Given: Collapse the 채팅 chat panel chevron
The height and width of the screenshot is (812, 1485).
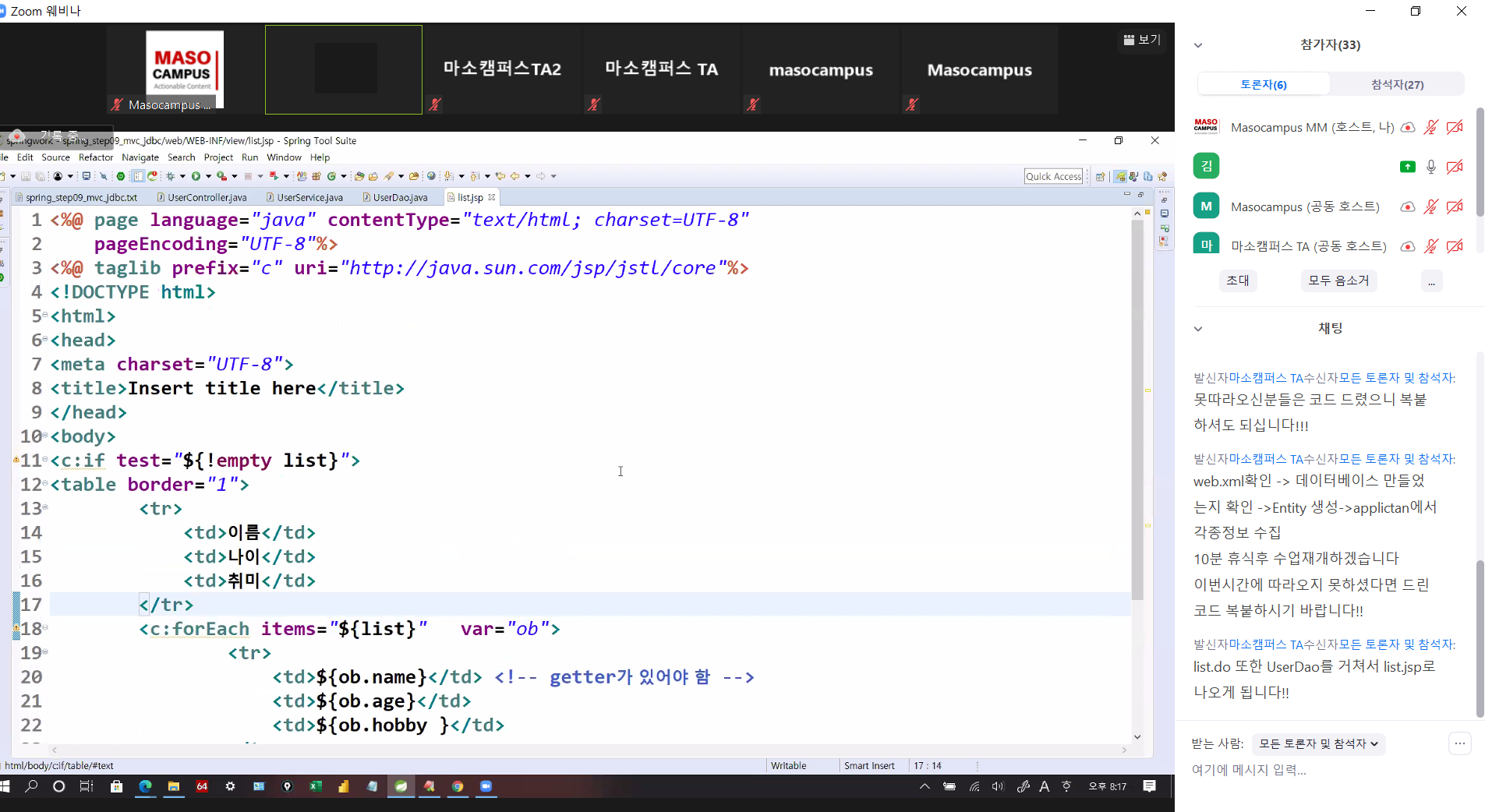Looking at the screenshot, I should pyautogui.click(x=1198, y=329).
